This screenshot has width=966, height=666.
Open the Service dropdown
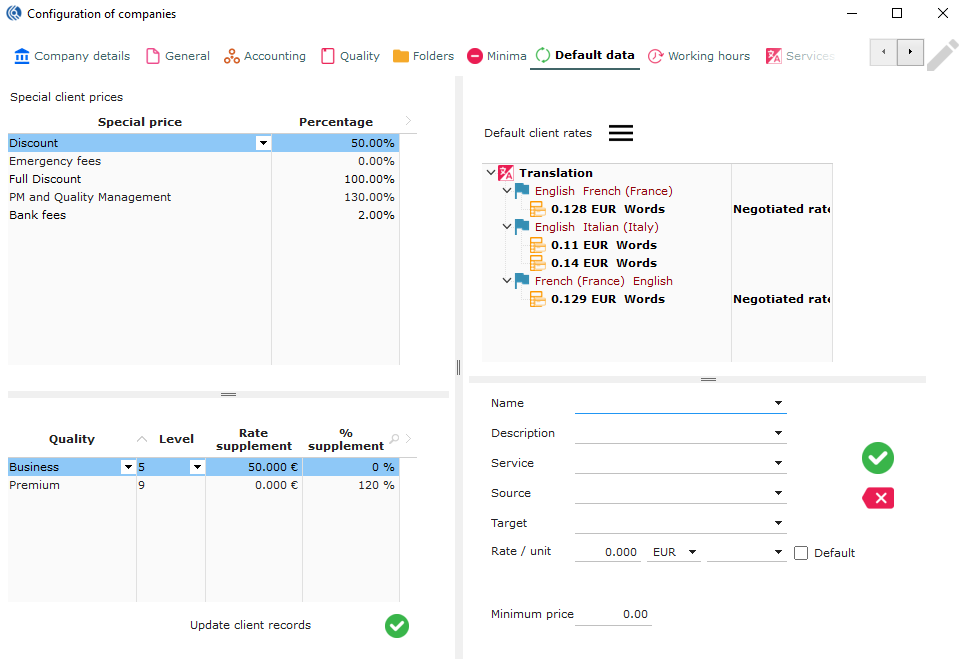778,464
